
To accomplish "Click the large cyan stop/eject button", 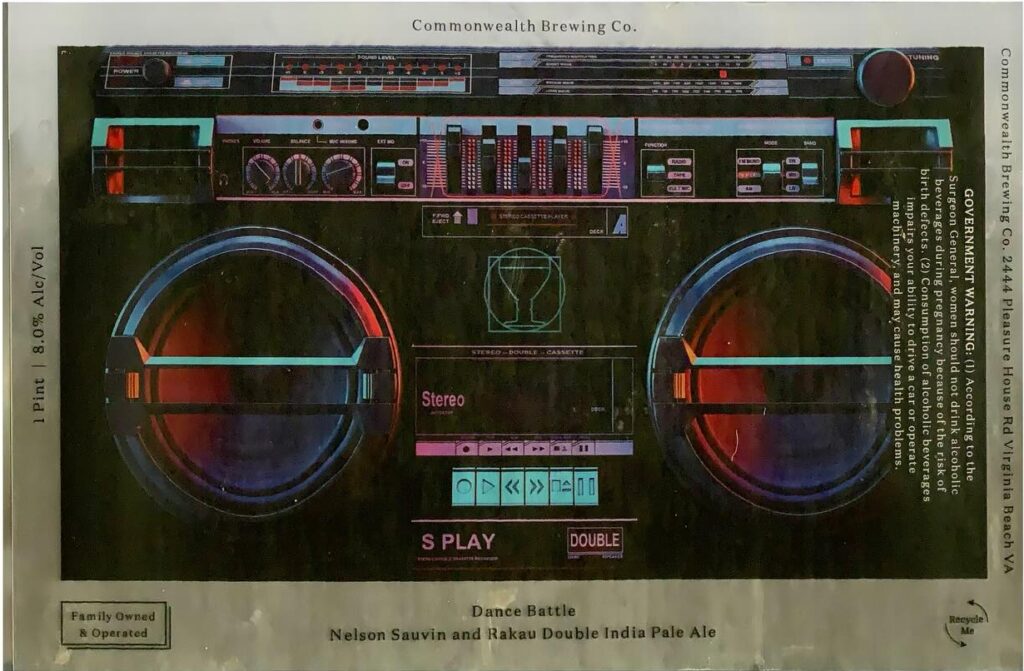I will point(561,487).
